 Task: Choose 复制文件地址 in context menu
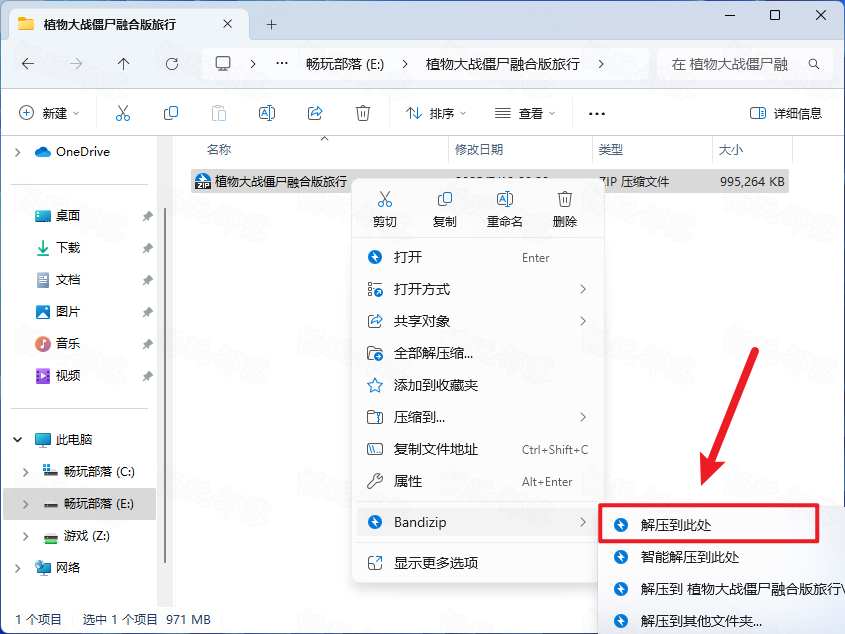[477, 449]
